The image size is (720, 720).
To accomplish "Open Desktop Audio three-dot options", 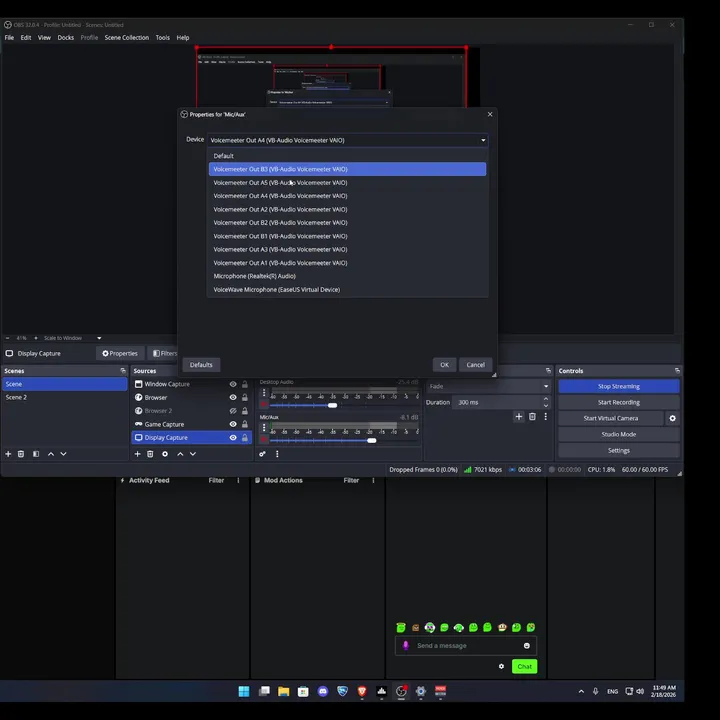I will click(264, 393).
